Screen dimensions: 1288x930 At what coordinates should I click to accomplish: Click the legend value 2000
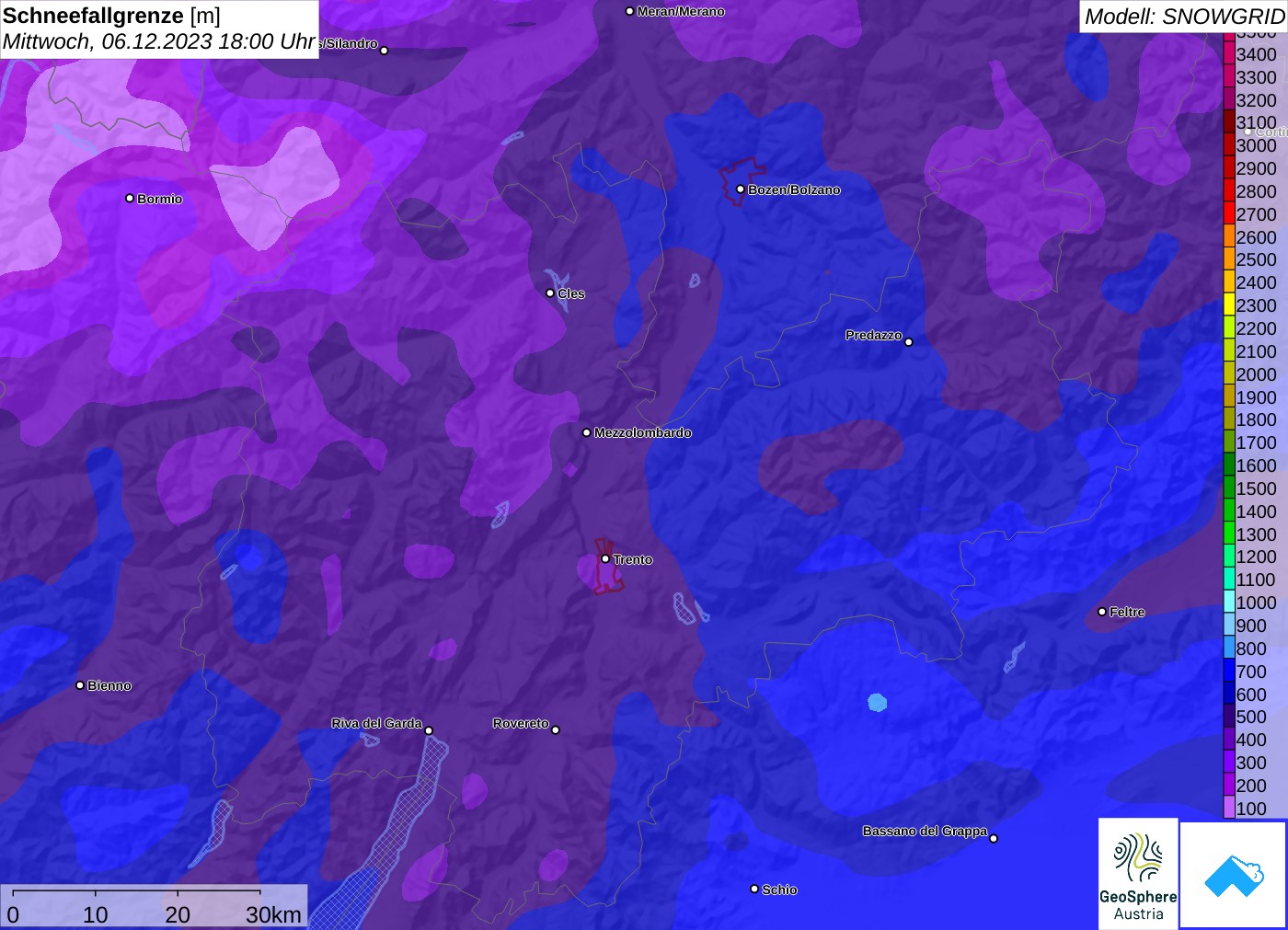1257,374
